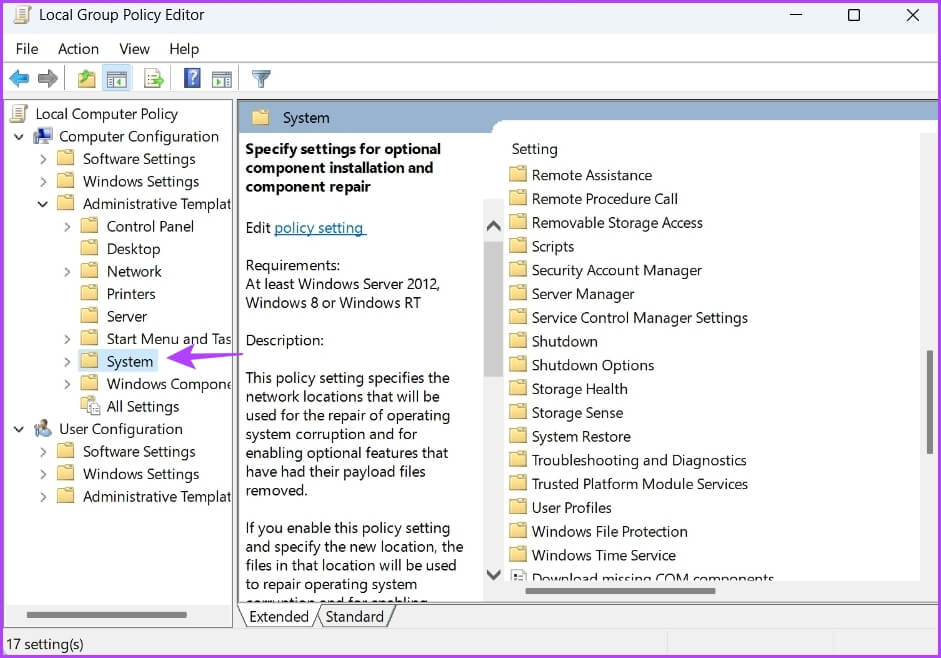Select Storage Health in list

pos(579,388)
